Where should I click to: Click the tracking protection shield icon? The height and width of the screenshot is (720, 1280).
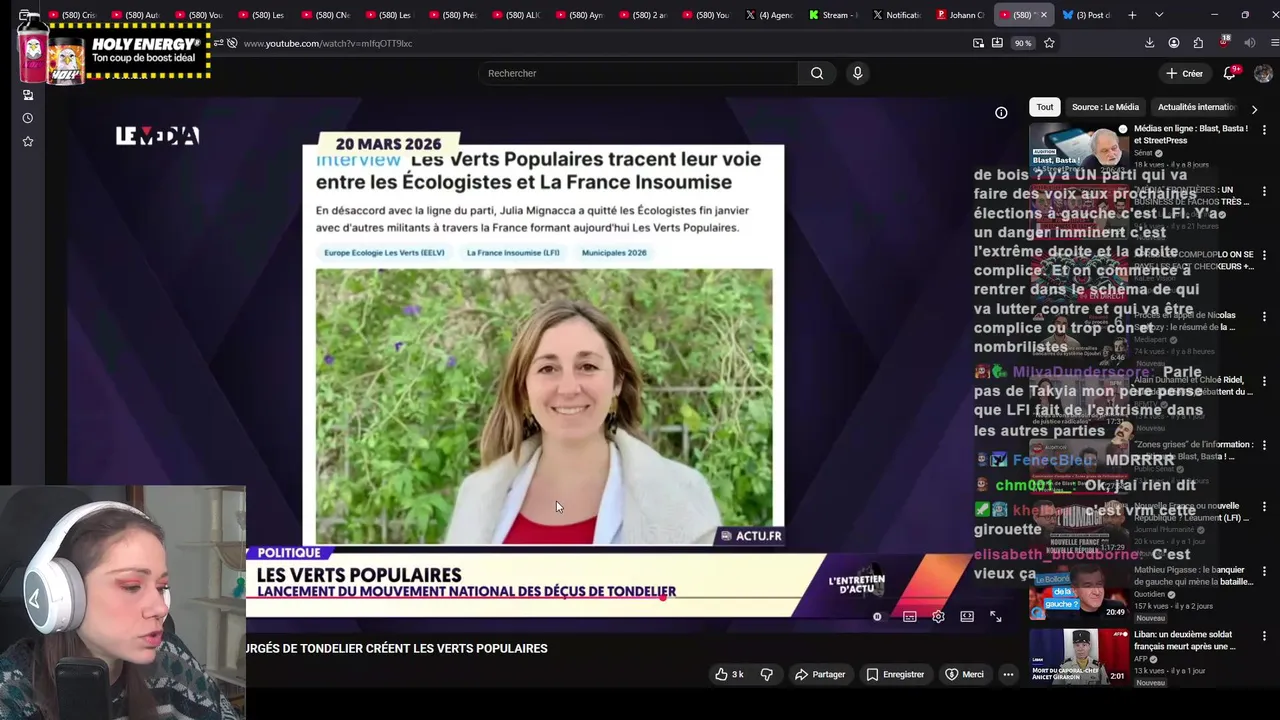(232, 43)
